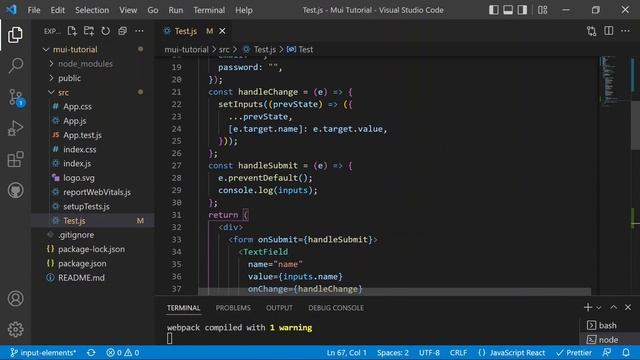Open errors and warnings count in status bar
The width and height of the screenshot is (640, 360).
123,353
